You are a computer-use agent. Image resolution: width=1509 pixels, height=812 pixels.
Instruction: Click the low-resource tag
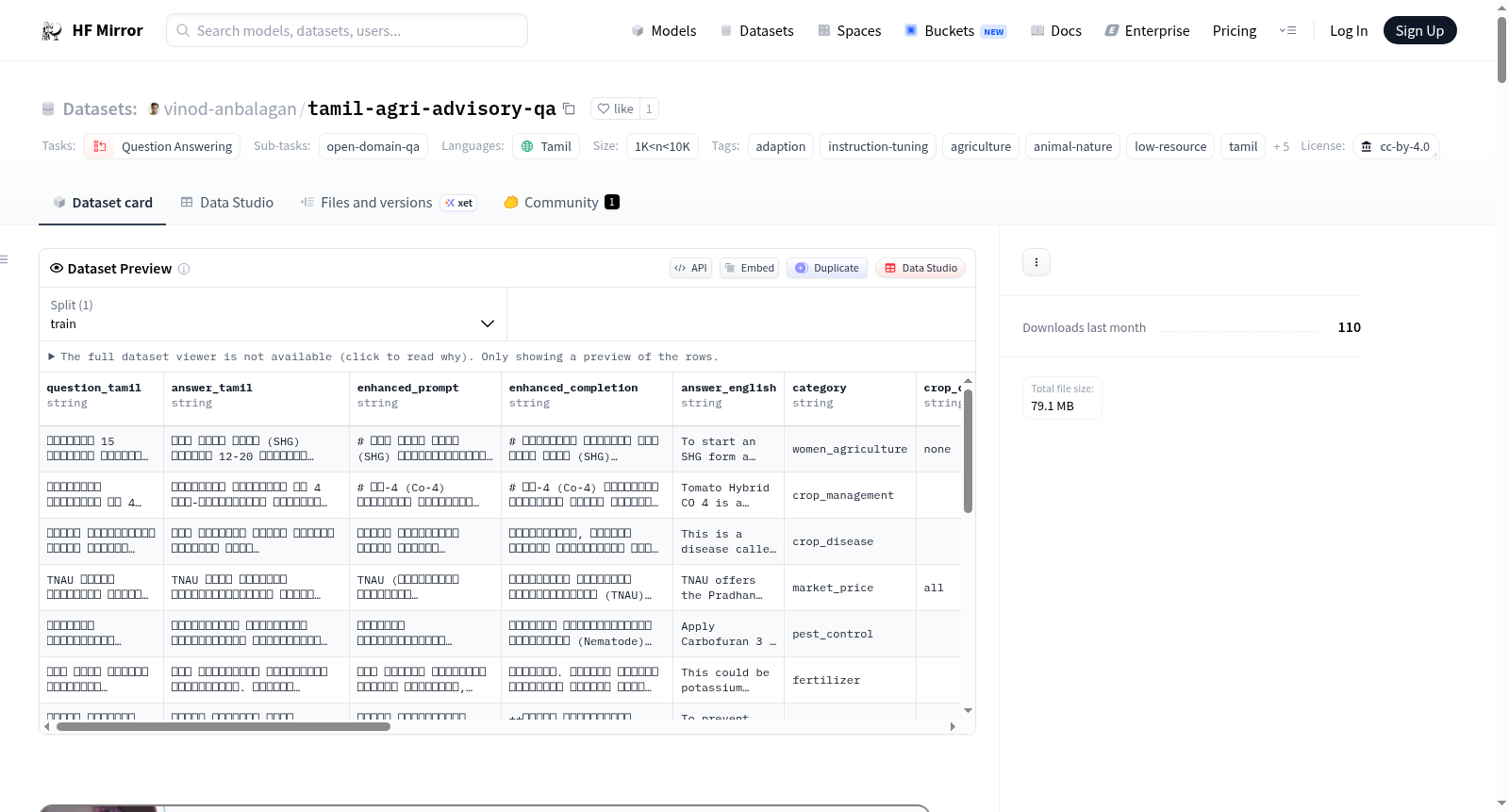pyautogui.click(x=1170, y=146)
